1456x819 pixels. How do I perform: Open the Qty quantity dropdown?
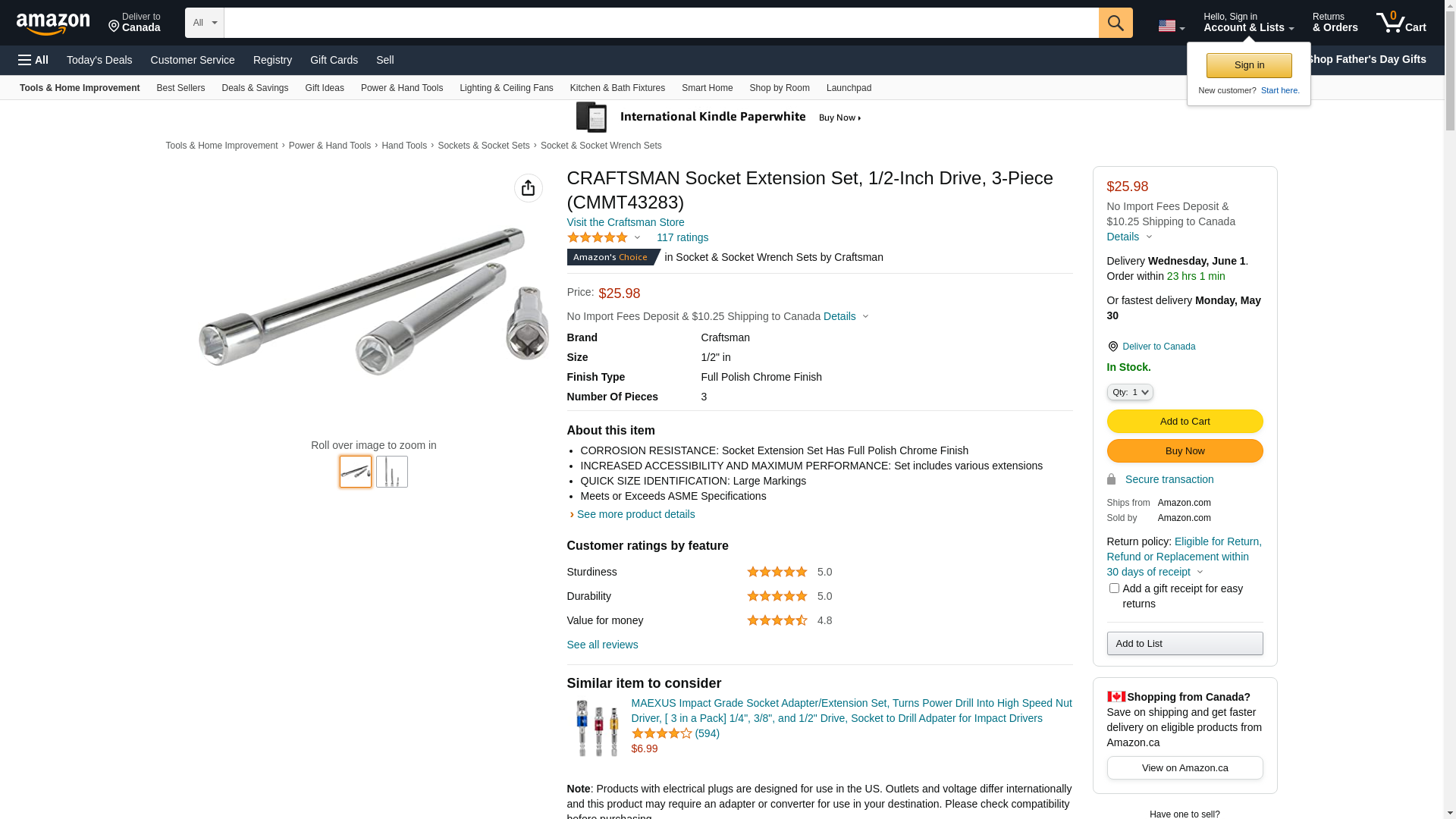coord(1129,392)
